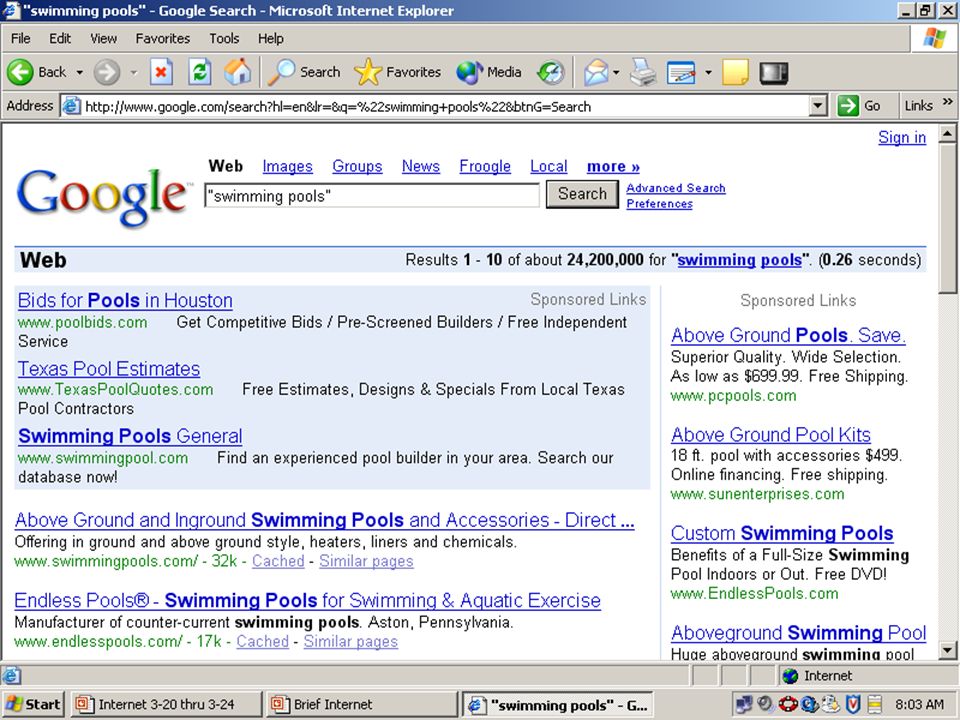Expand the Address bar URL dropdown

coord(817,106)
